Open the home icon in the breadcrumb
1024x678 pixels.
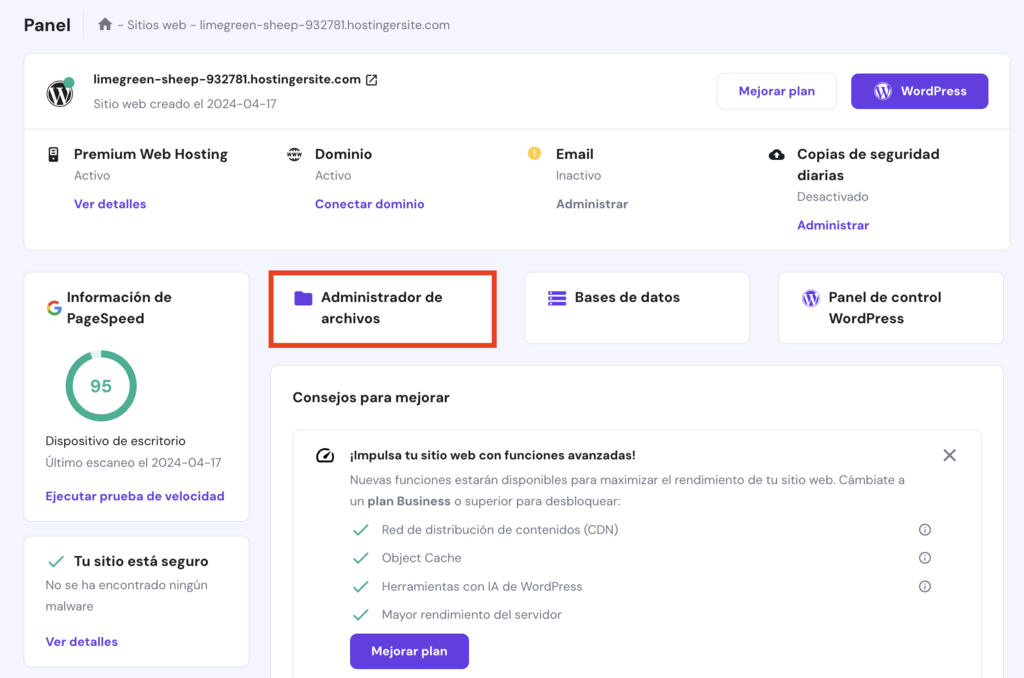coord(105,24)
